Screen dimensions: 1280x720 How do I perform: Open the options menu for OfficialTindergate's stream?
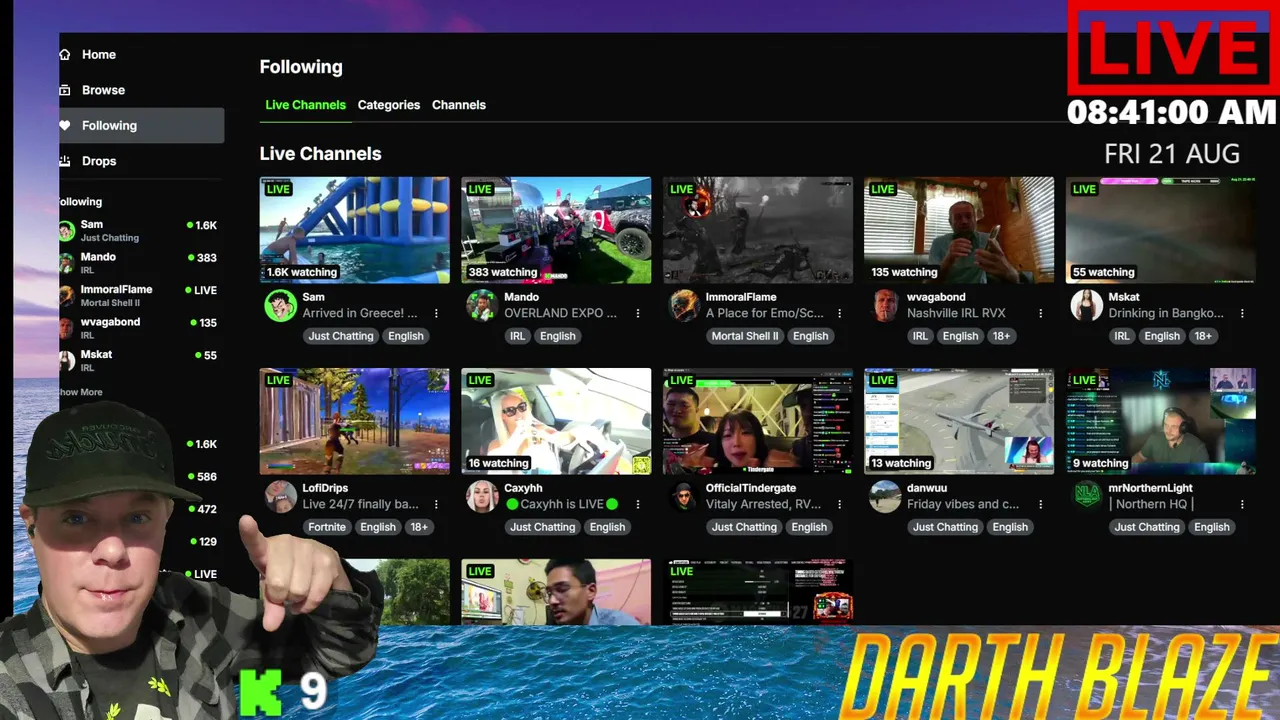tap(839, 504)
